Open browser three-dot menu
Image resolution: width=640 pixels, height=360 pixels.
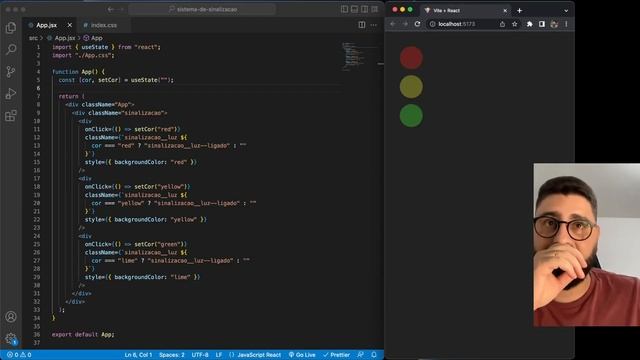click(x=566, y=24)
